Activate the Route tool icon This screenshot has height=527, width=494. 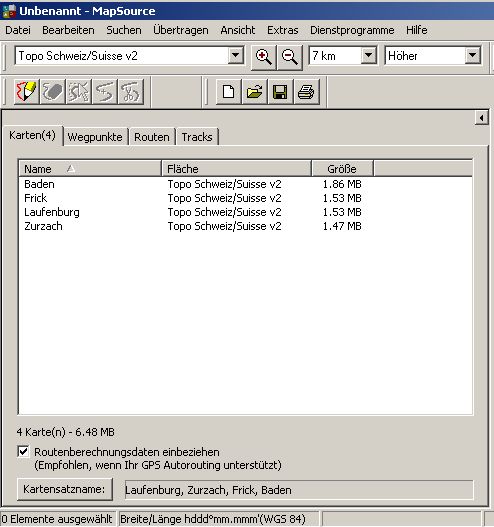click(105, 91)
